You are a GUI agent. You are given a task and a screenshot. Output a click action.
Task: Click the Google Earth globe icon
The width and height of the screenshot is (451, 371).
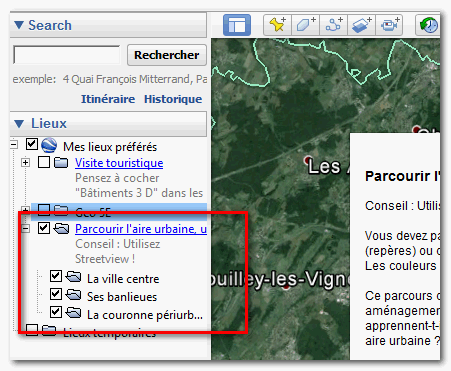pos(49,145)
